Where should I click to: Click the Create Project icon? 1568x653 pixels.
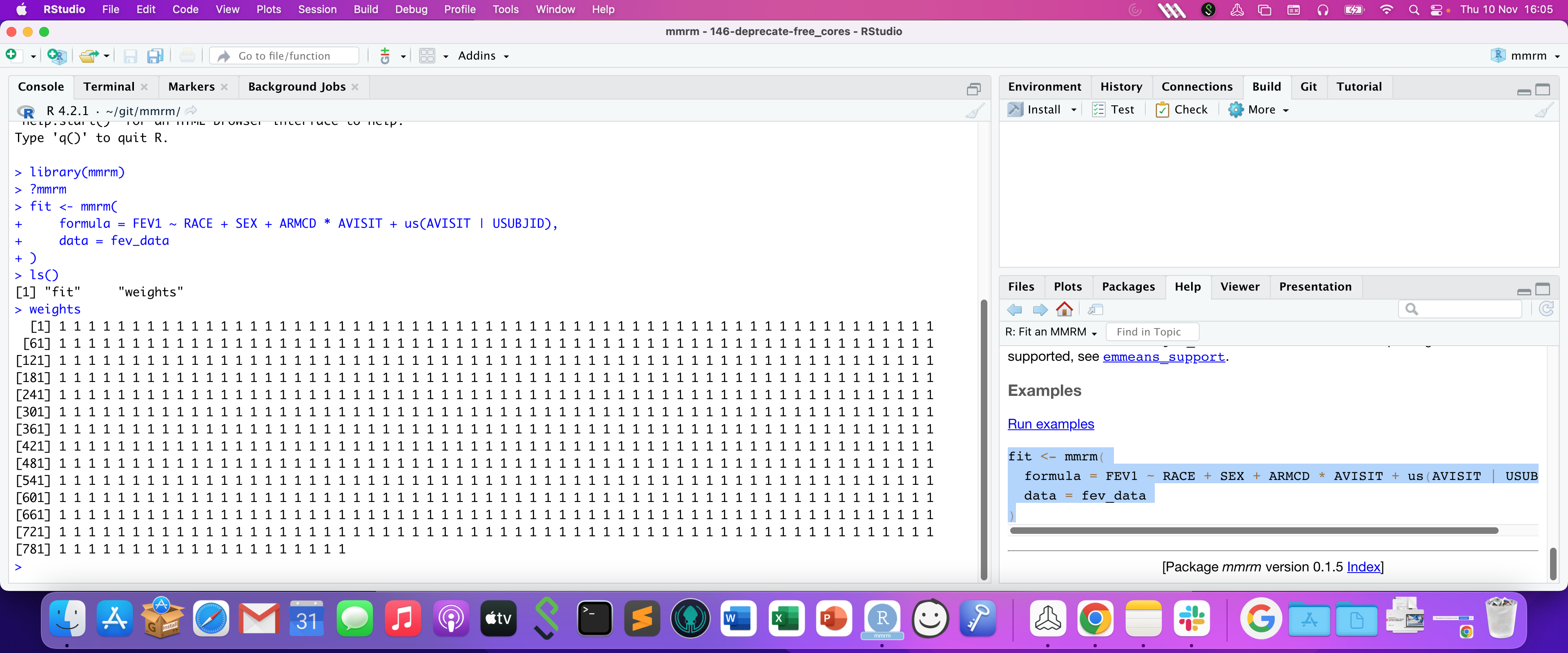click(x=57, y=56)
